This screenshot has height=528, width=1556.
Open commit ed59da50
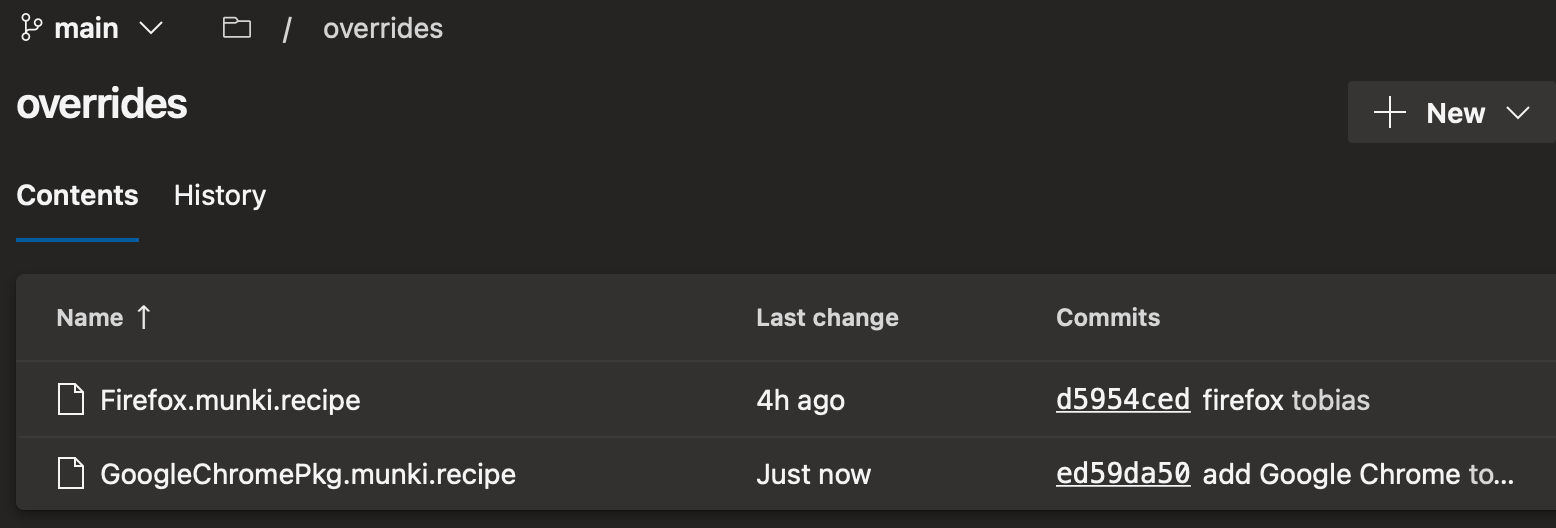pos(1123,474)
